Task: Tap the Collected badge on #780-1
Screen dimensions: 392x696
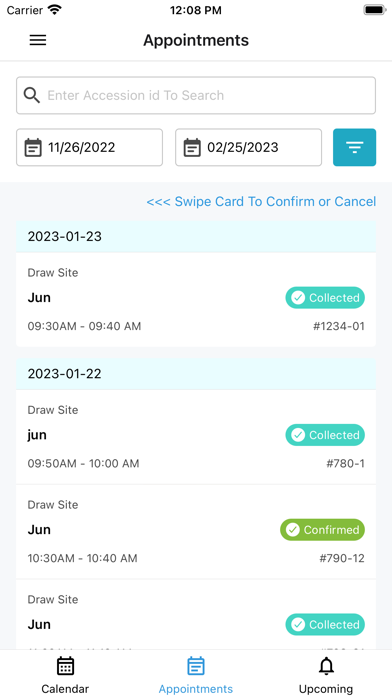Action: (x=325, y=435)
